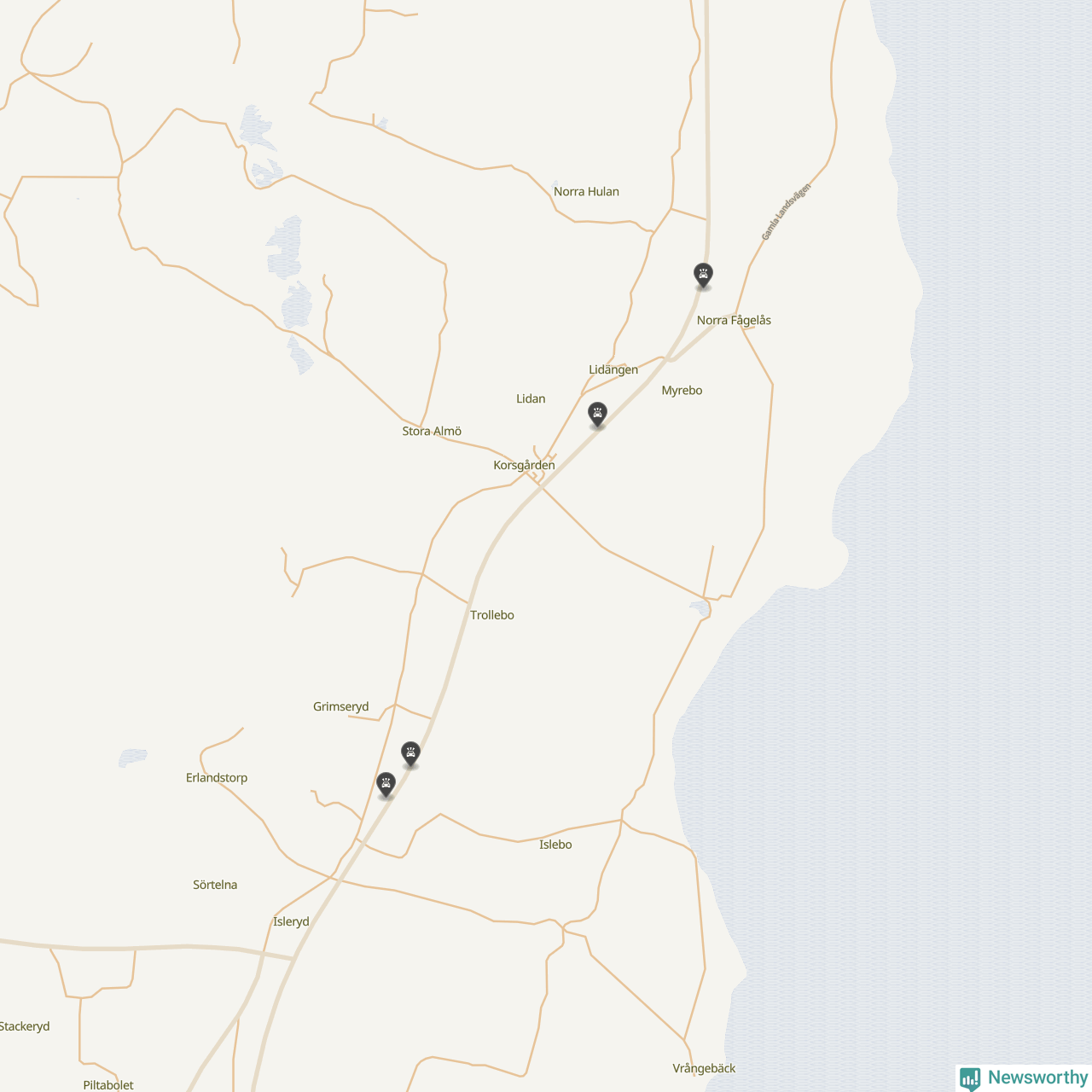Open the crash marker southeast of Grimseryd

[410, 754]
